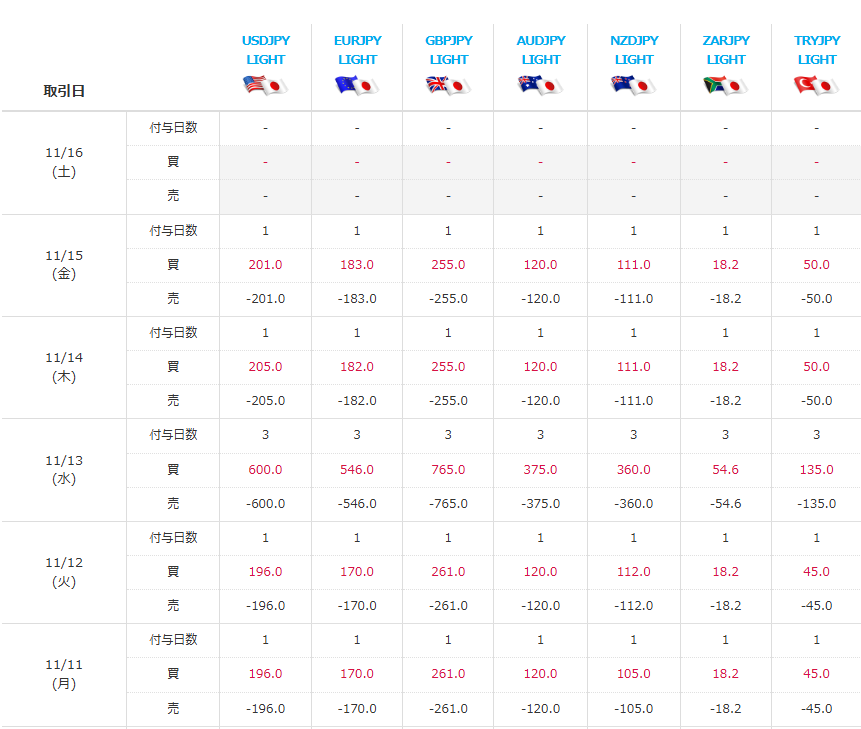Click the 取引日 column header
Image resolution: width=861 pixels, height=729 pixels.
click(64, 91)
